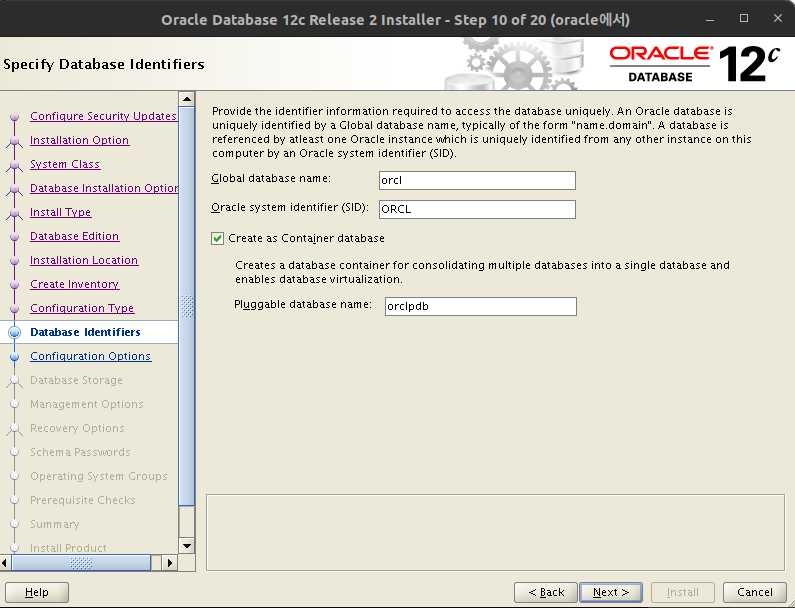Viewport: 795px width, 608px height.
Task: Click the Database Edition step bullet icon
Action: pos(15,237)
